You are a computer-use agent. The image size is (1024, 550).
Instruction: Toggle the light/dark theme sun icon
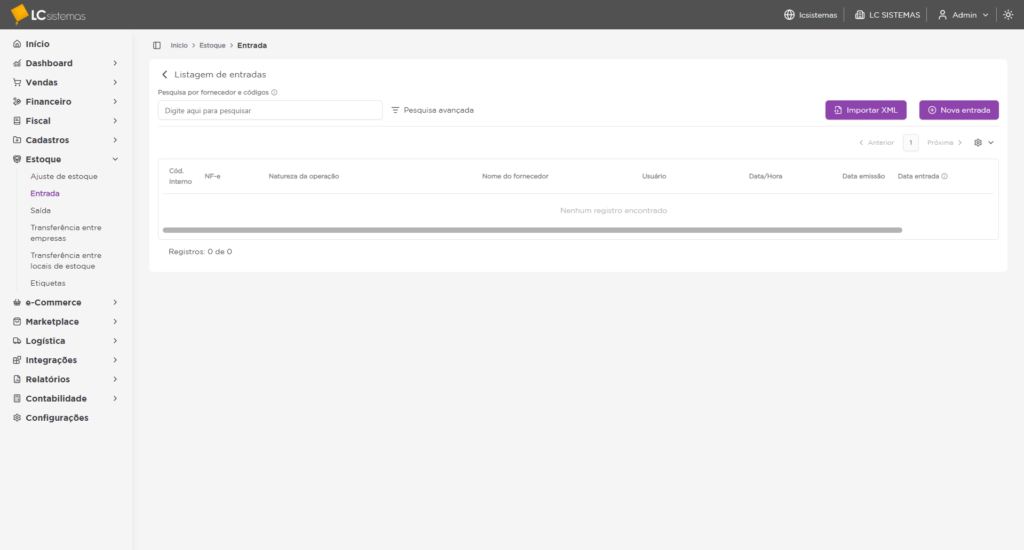coord(1008,15)
